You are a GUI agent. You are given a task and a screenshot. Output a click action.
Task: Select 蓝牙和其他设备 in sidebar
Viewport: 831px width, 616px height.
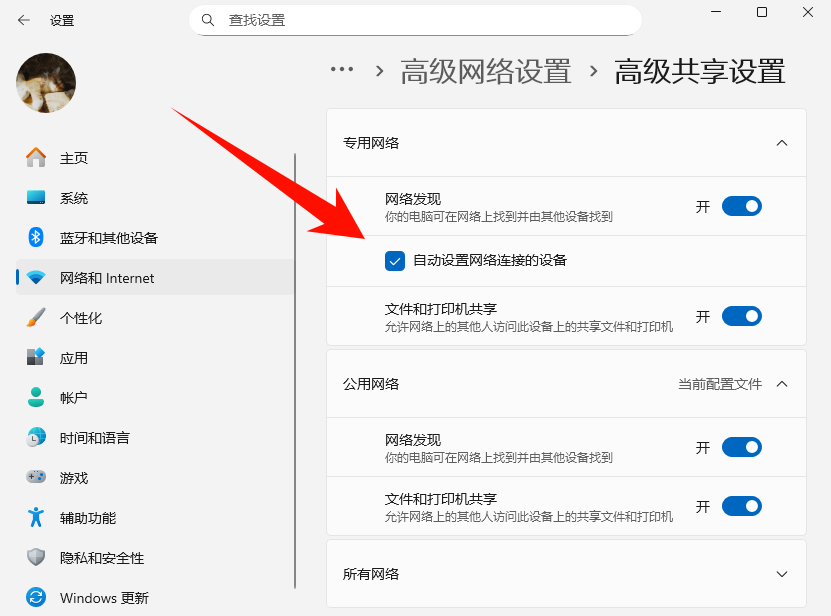pos(106,237)
